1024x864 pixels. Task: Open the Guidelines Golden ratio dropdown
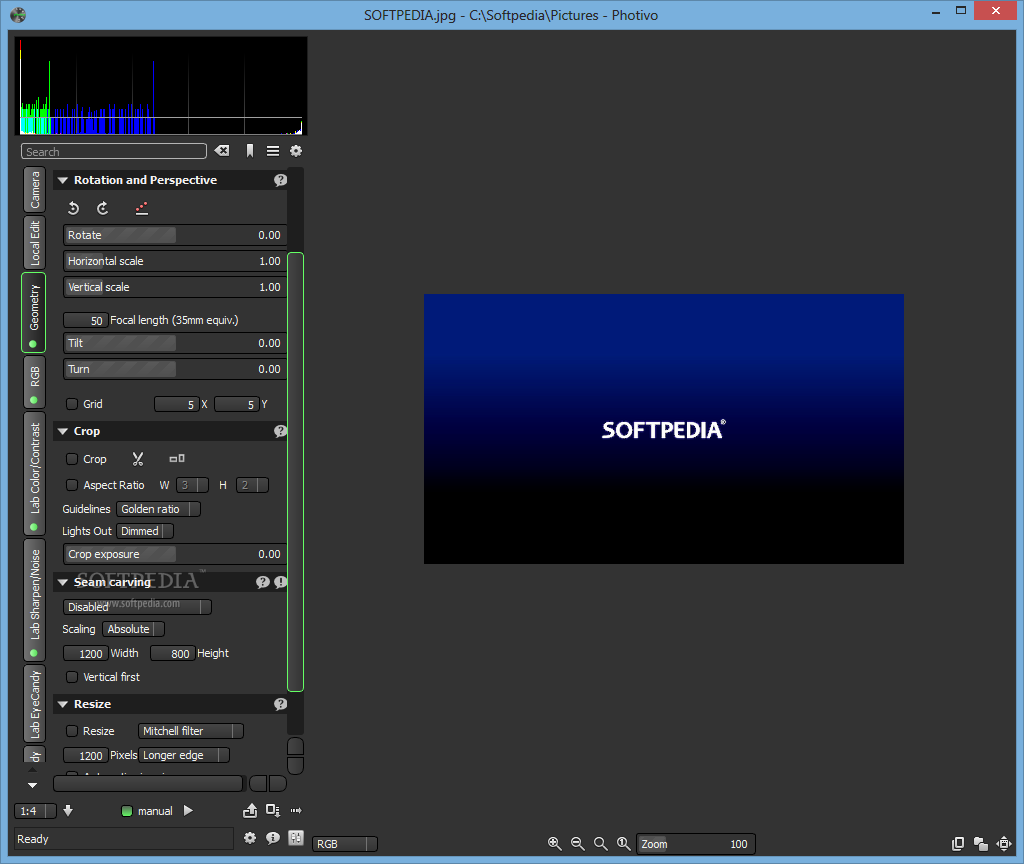coord(159,509)
